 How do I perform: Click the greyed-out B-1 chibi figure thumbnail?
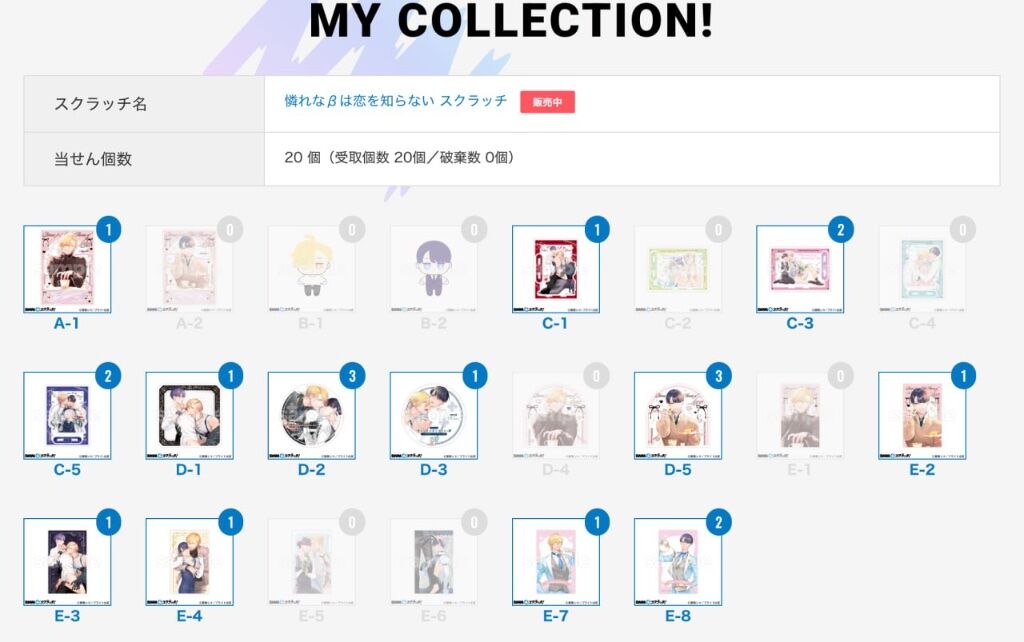312,269
